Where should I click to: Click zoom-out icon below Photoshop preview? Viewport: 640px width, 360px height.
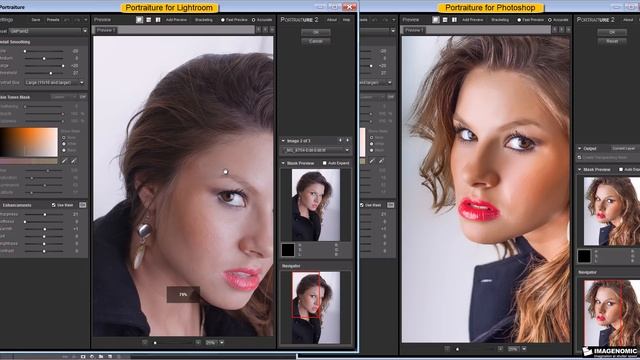[447, 349]
